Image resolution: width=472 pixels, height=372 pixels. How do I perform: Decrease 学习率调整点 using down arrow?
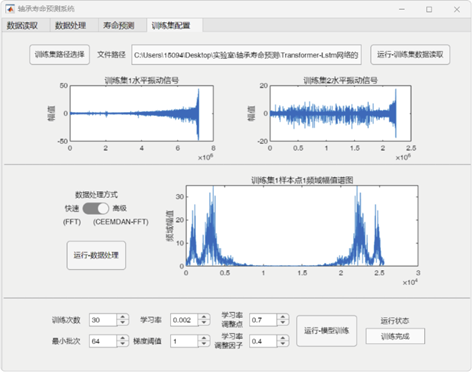pos(283,323)
